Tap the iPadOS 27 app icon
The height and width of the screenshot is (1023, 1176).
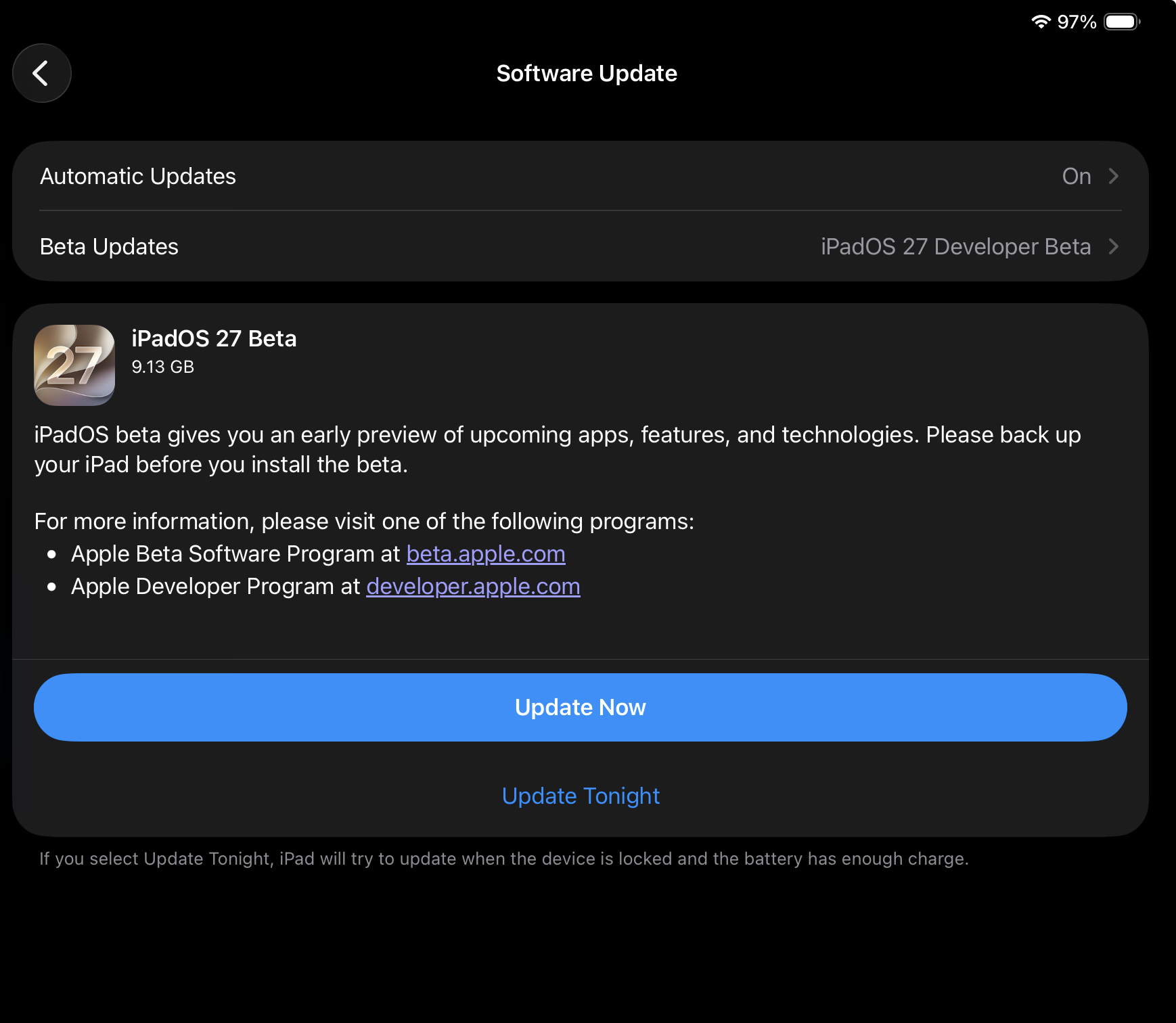pyautogui.click(x=74, y=365)
